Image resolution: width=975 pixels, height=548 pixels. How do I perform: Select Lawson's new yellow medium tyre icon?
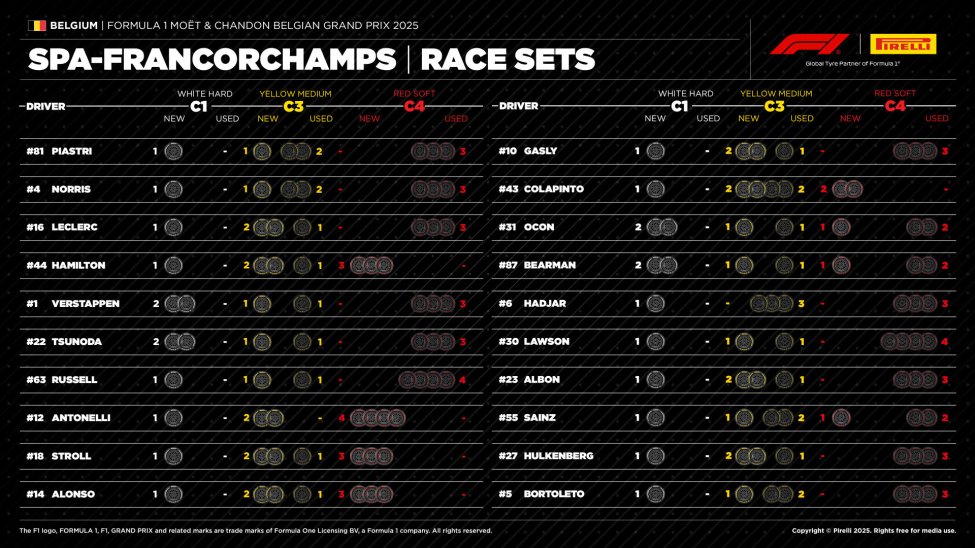[x=744, y=341]
